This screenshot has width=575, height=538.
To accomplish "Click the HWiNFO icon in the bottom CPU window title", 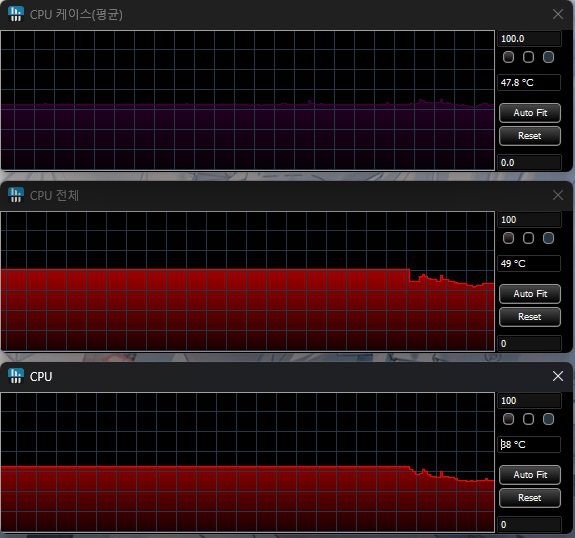I will 16,376.
